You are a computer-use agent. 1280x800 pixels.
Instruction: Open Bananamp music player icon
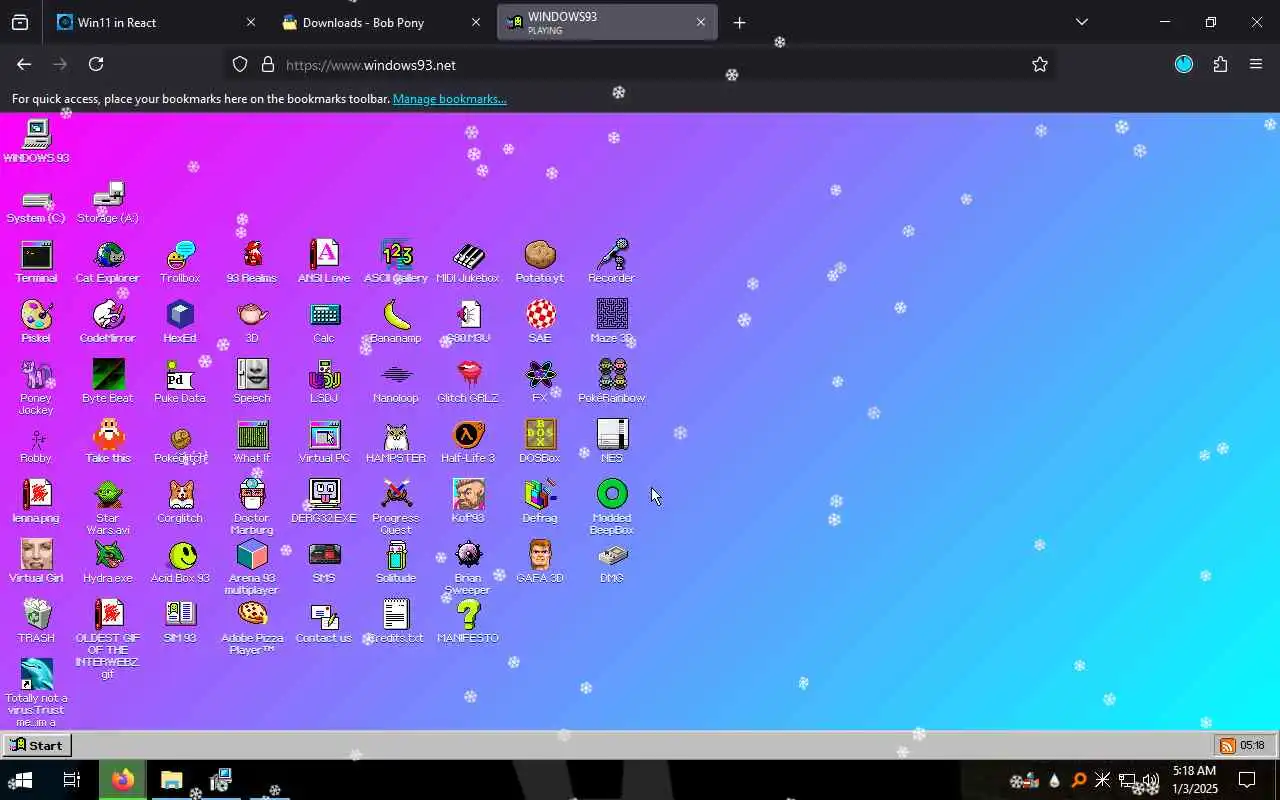(x=396, y=322)
